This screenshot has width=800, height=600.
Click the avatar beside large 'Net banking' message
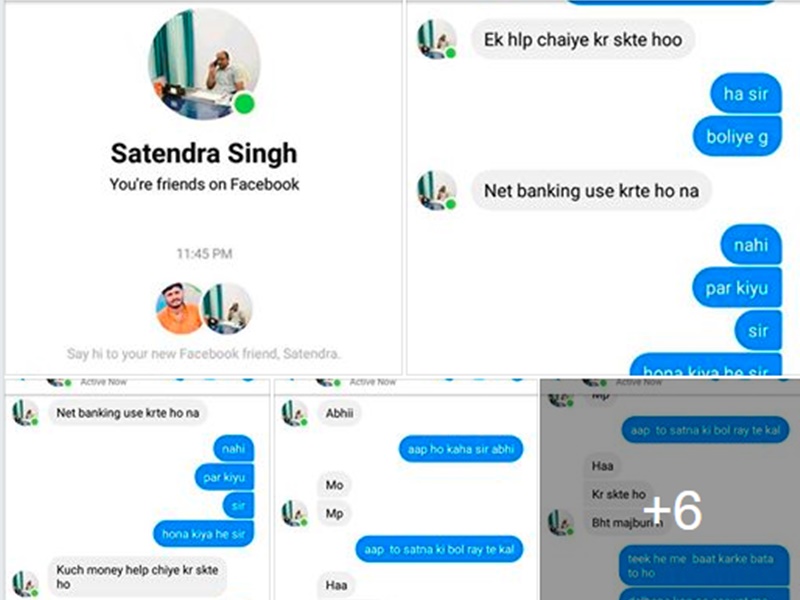(x=437, y=190)
